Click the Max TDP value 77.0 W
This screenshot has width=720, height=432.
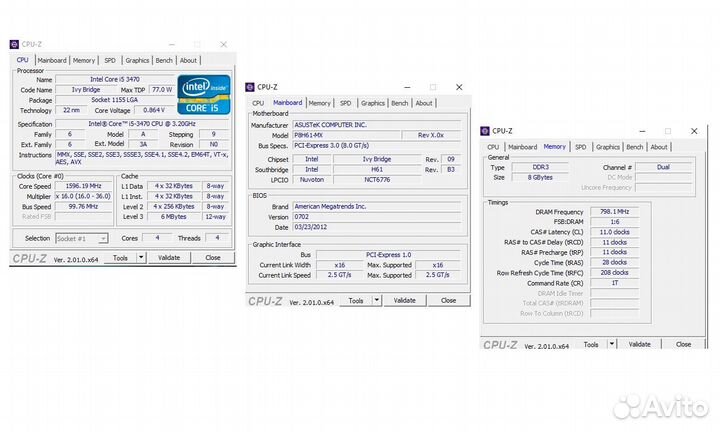point(162,90)
